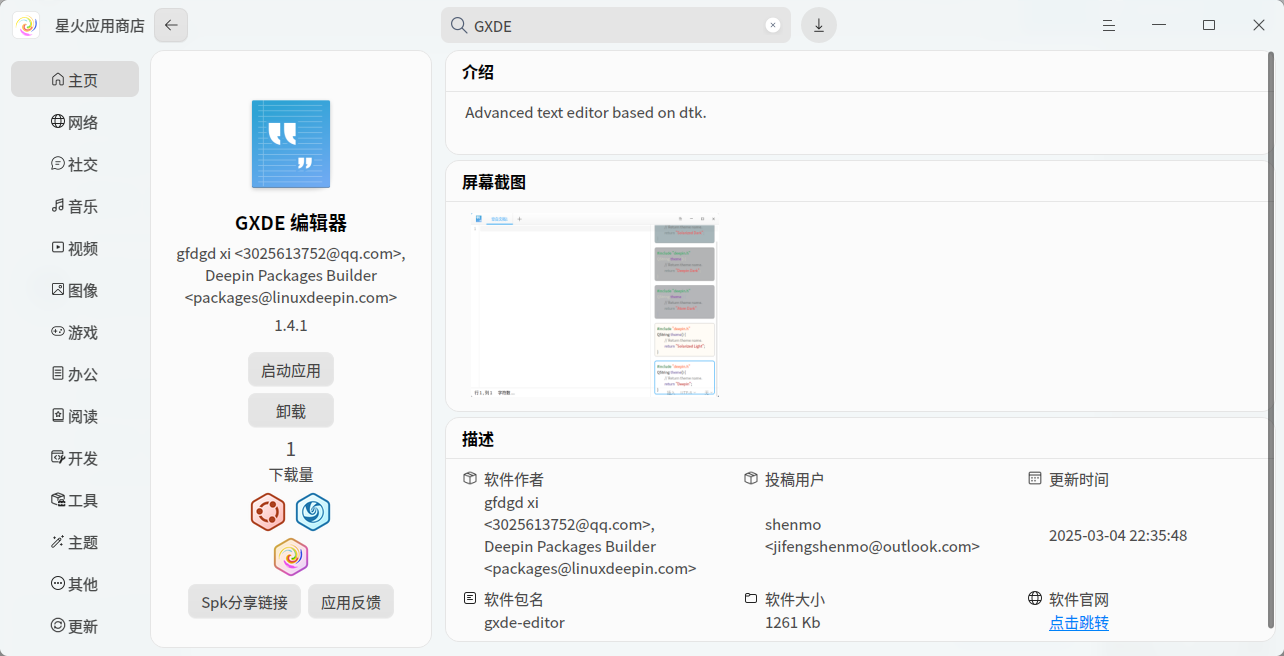1284x656 pixels.
Task: Click the 软件大小 folder icon
Action: (x=751, y=598)
